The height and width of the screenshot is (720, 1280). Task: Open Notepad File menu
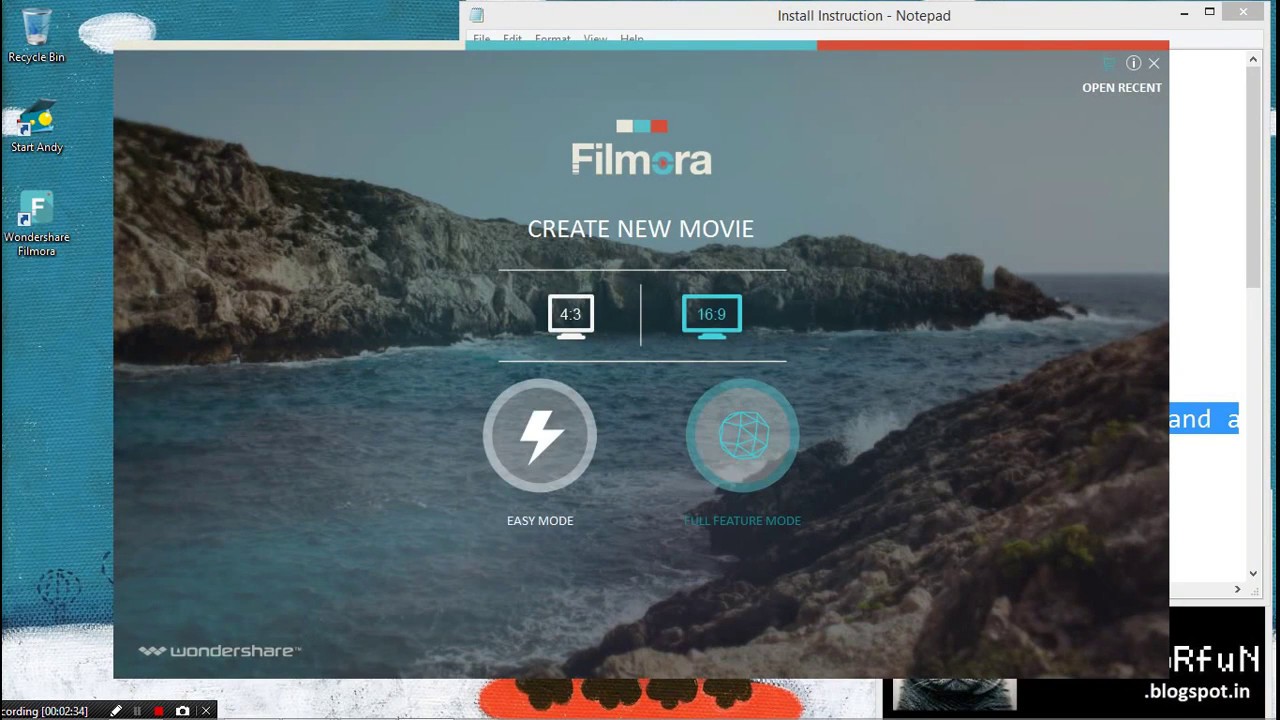(x=482, y=39)
